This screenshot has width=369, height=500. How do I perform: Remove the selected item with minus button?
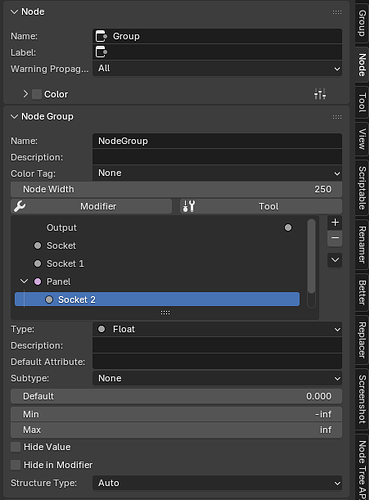click(x=335, y=238)
